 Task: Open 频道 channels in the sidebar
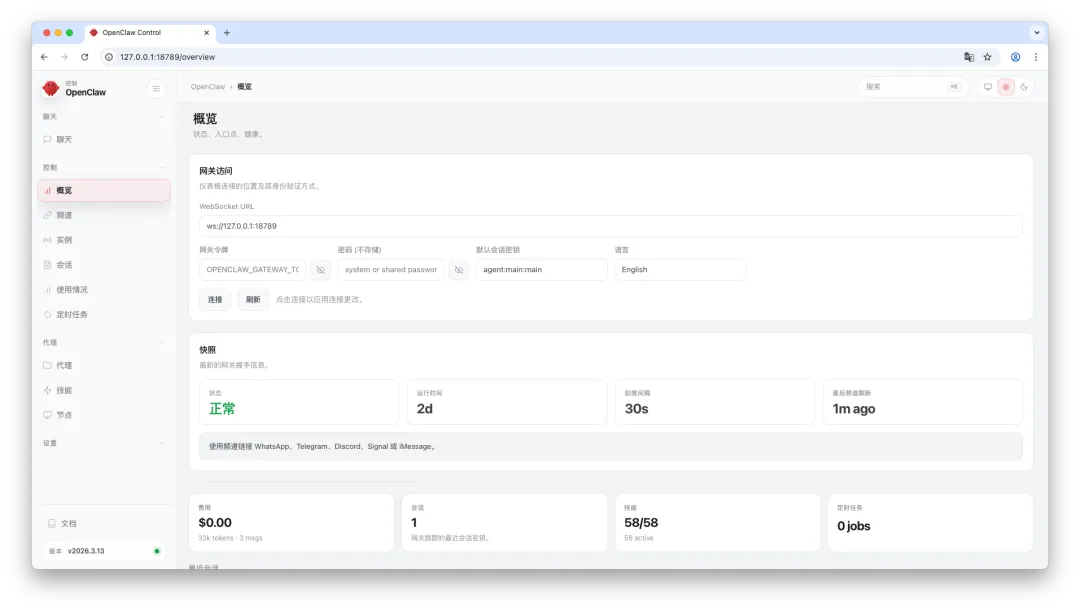pyautogui.click(x=103, y=215)
